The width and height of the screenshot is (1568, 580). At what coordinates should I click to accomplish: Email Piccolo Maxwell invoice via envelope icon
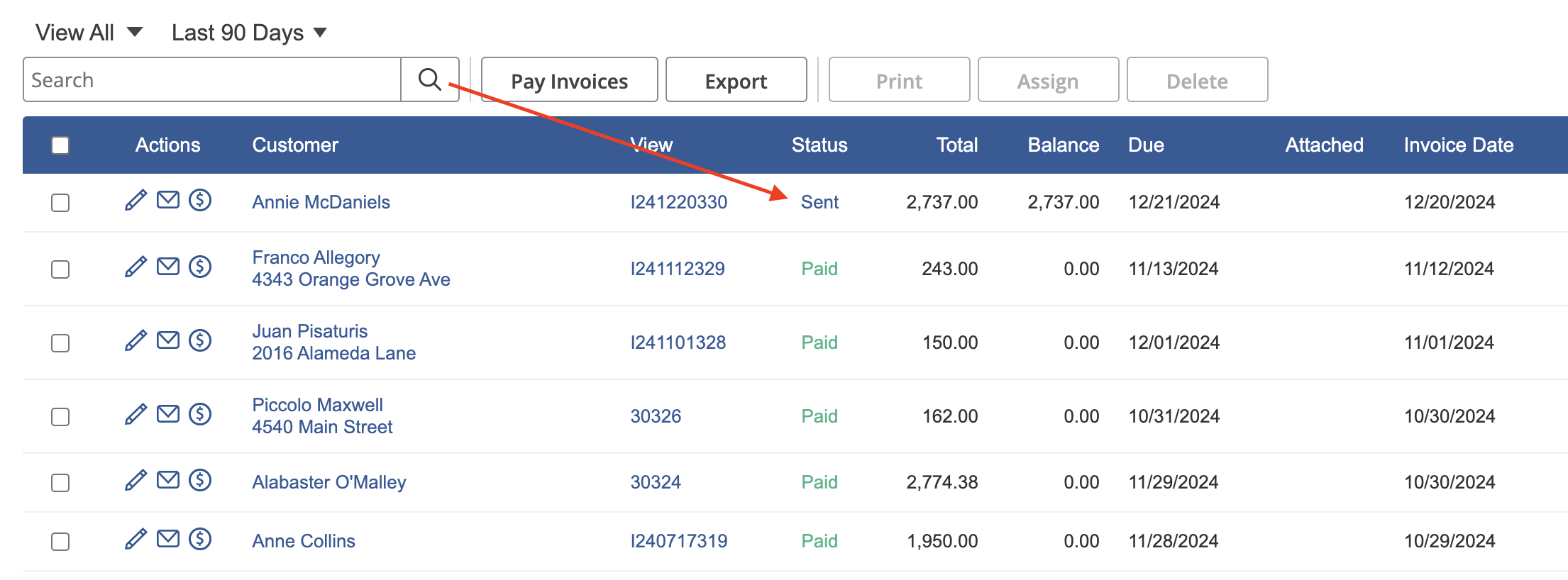[x=168, y=414]
